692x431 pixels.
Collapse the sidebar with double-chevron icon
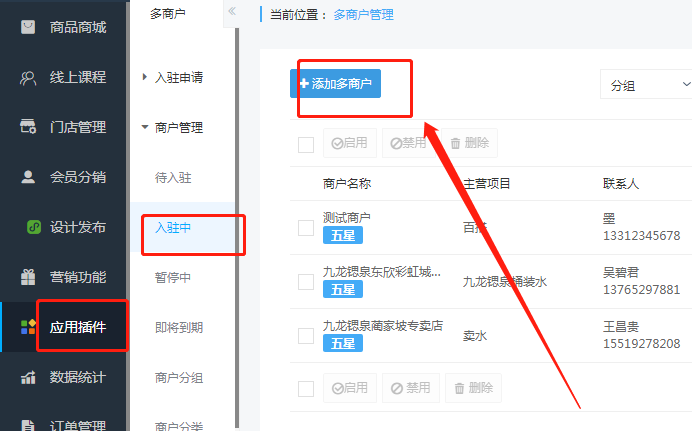click(x=232, y=11)
